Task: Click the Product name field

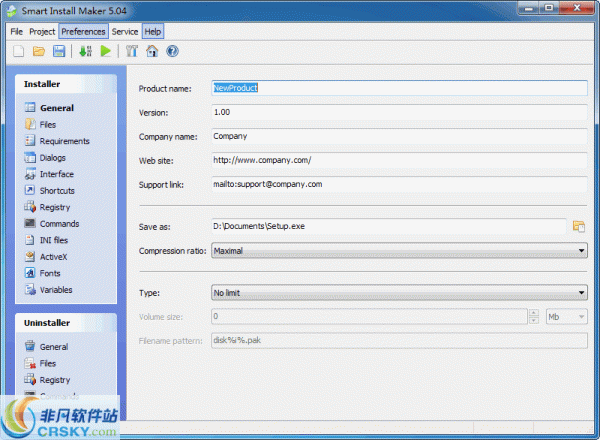Action: [399, 88]
